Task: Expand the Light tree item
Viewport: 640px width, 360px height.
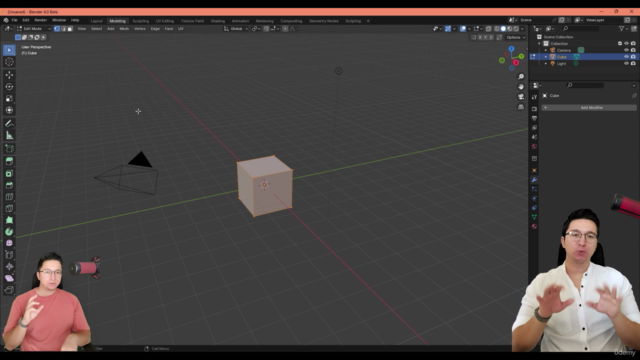Action: [x=546, y=63]
